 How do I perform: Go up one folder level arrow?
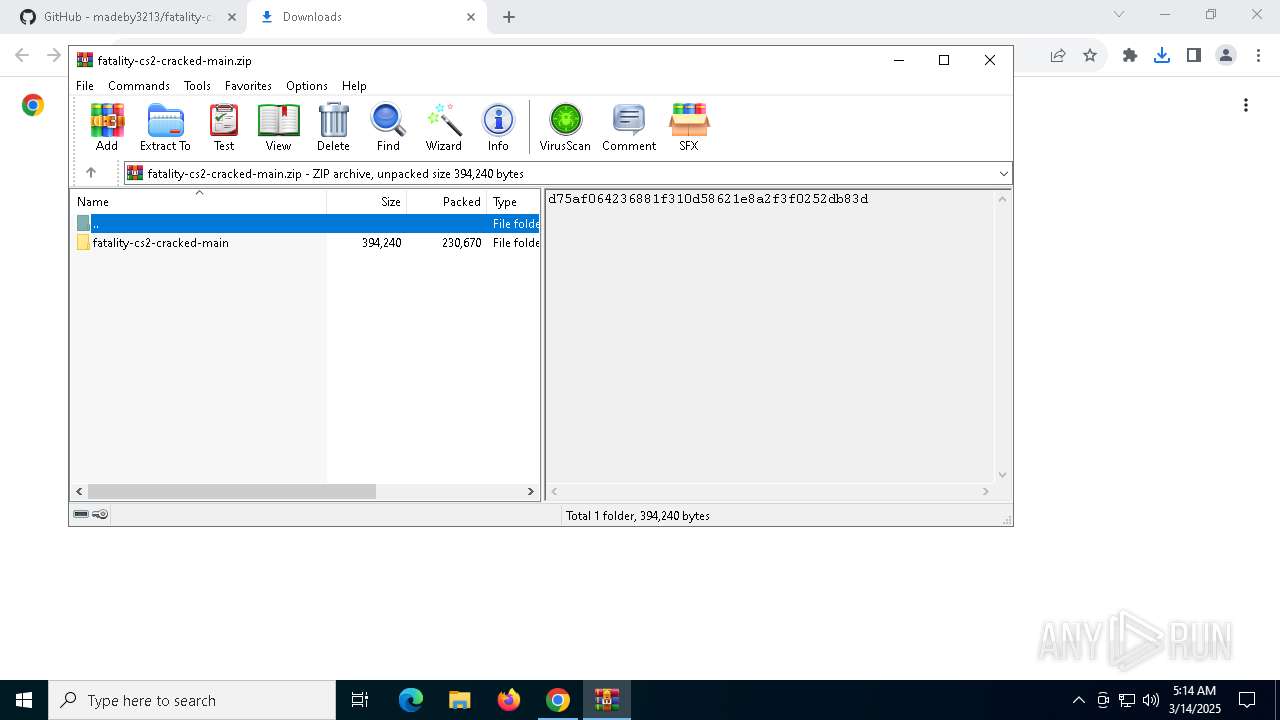[91, 173]
